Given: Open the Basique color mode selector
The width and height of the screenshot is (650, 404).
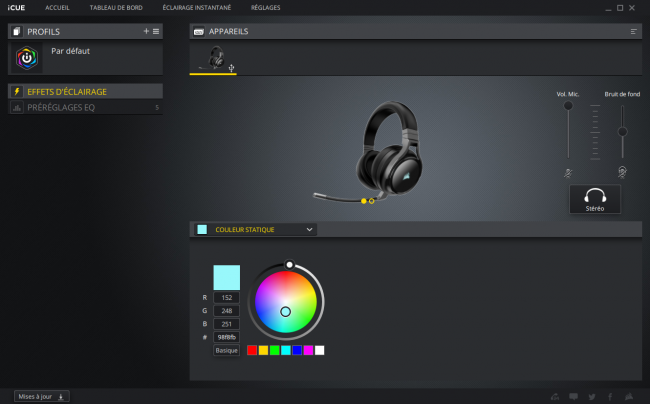Looking at the screenshot, I should click(x=226, y=350).
